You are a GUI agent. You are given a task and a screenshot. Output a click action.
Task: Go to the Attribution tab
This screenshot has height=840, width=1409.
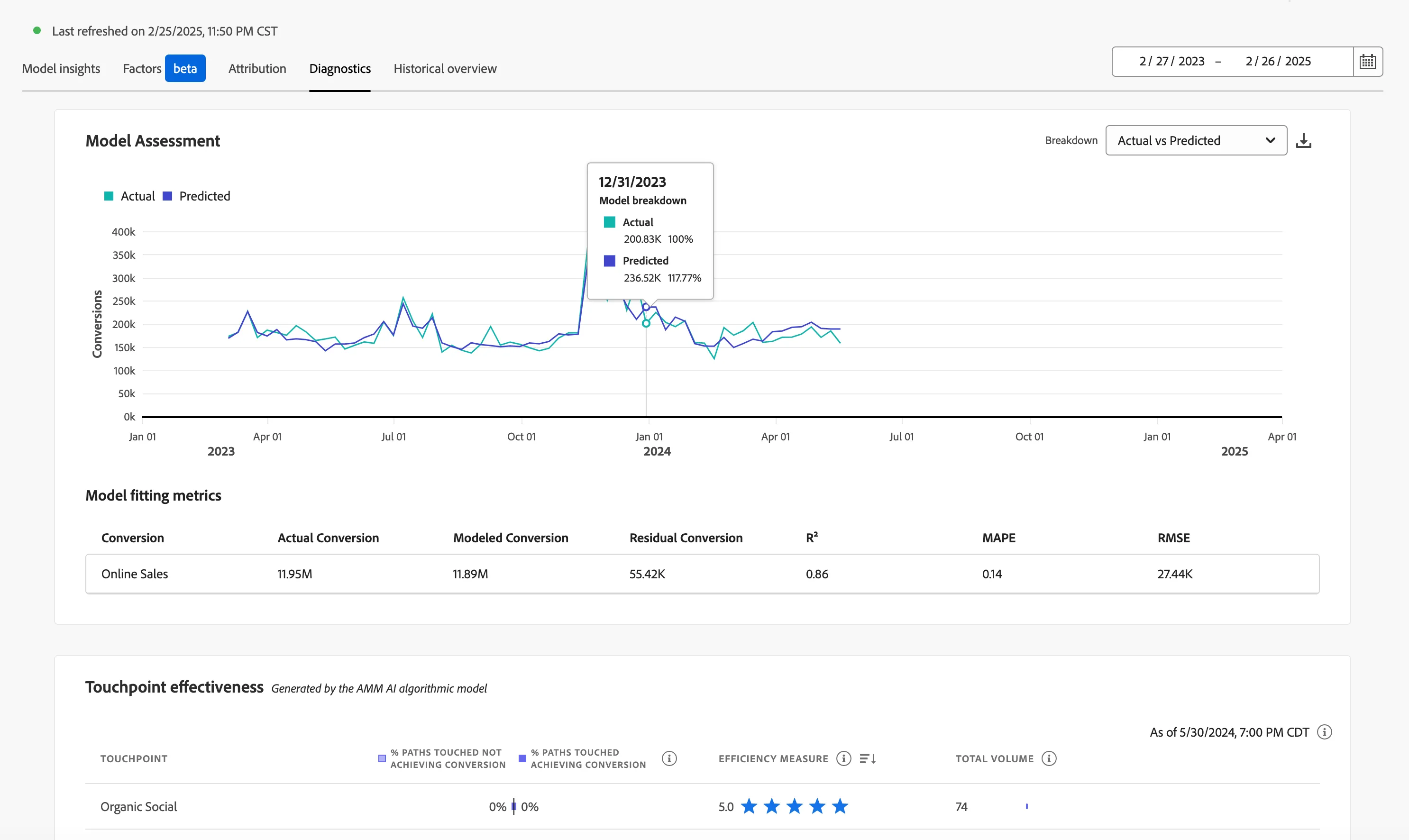pos(257,68)
